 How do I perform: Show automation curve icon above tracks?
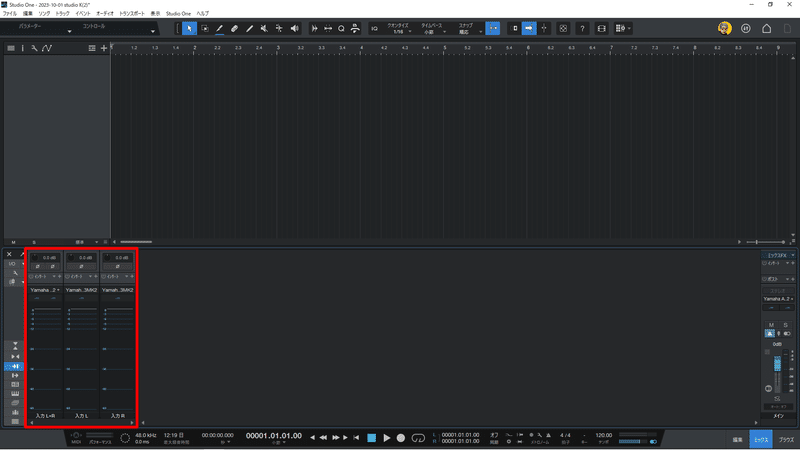point(47,48)
